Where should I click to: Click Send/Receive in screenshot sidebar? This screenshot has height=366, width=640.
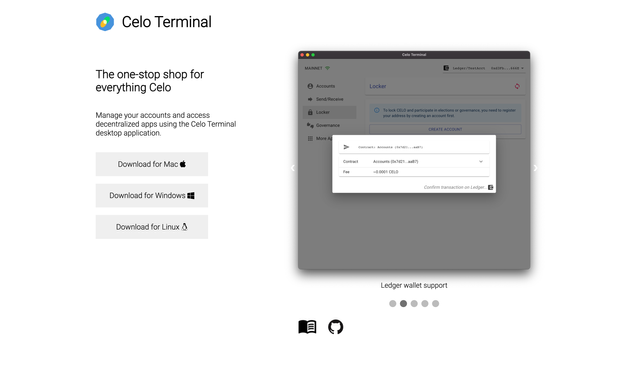(x=329, y=99)
